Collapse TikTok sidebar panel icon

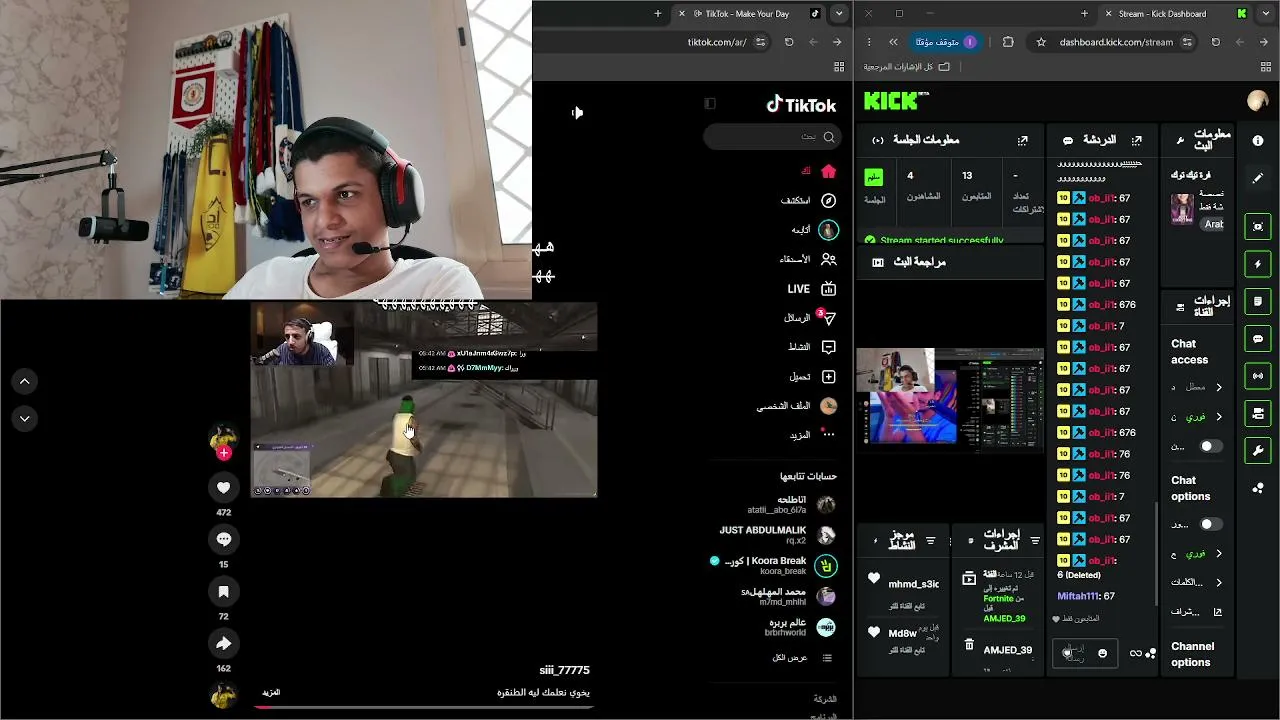click(710, 103)
